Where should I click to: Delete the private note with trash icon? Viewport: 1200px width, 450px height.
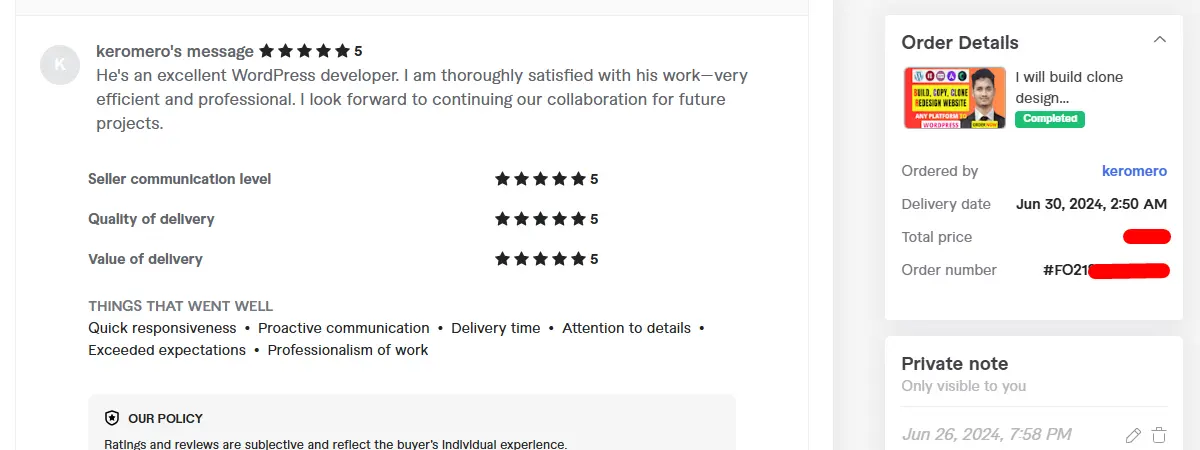1159,435
